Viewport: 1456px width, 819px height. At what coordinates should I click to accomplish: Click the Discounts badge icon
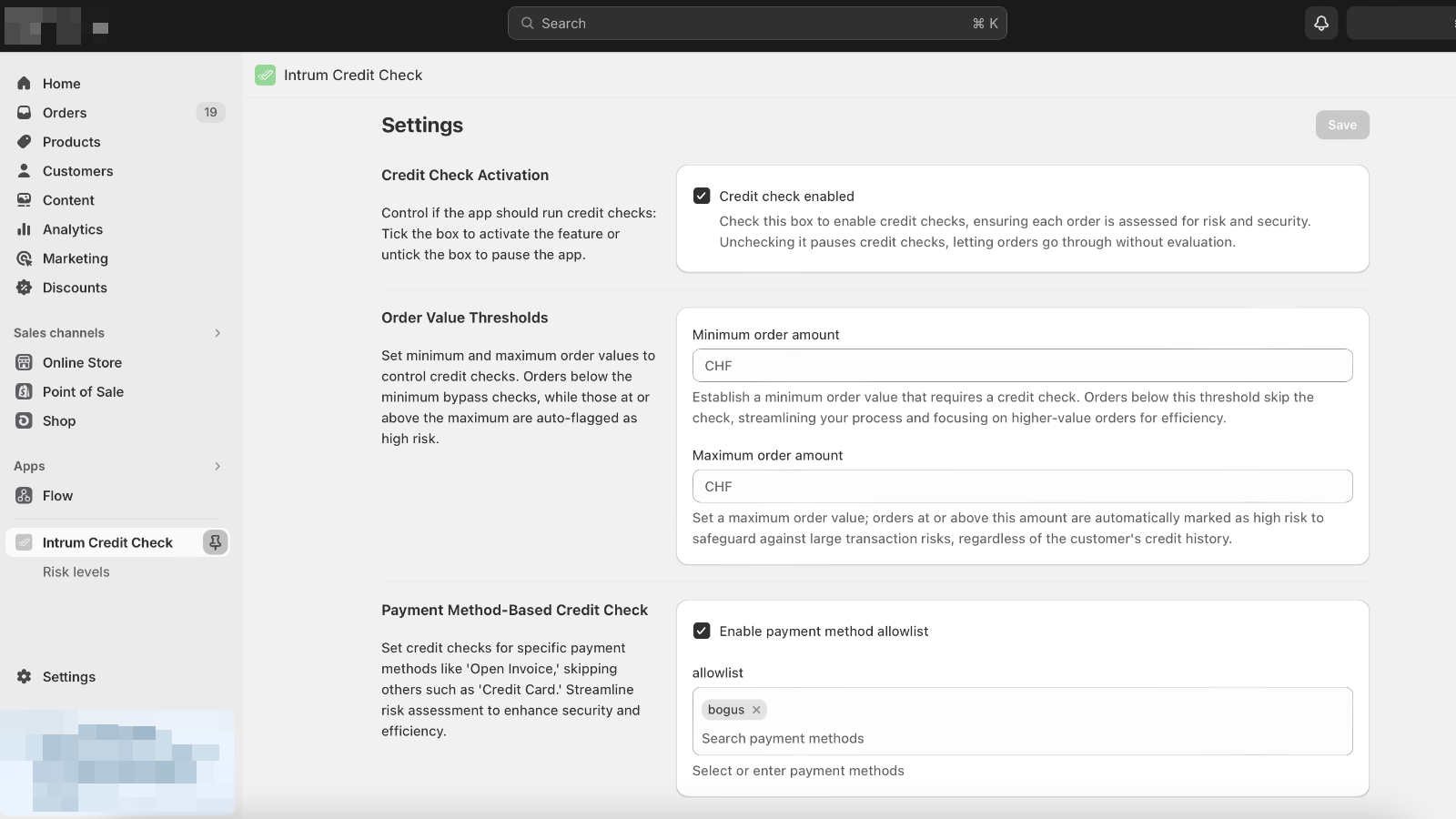click(x=25, y=288)
